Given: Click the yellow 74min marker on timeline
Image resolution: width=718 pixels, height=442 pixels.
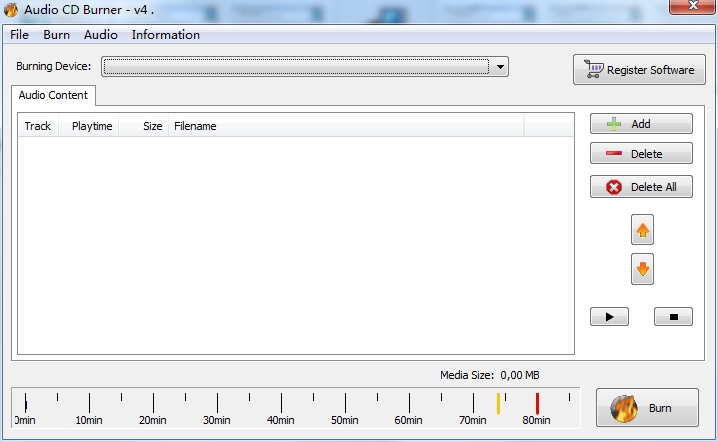Looking at the screenshot, I should 498,404.
